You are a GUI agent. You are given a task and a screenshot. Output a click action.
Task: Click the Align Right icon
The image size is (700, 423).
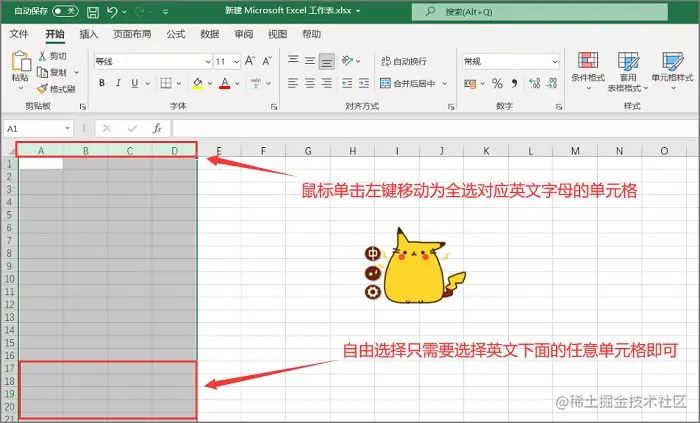(327, 83)
